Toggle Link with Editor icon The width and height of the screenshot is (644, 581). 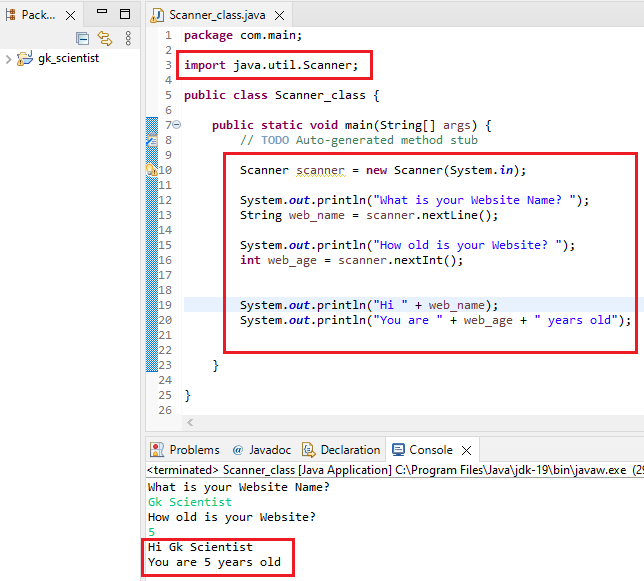point(105,39)
